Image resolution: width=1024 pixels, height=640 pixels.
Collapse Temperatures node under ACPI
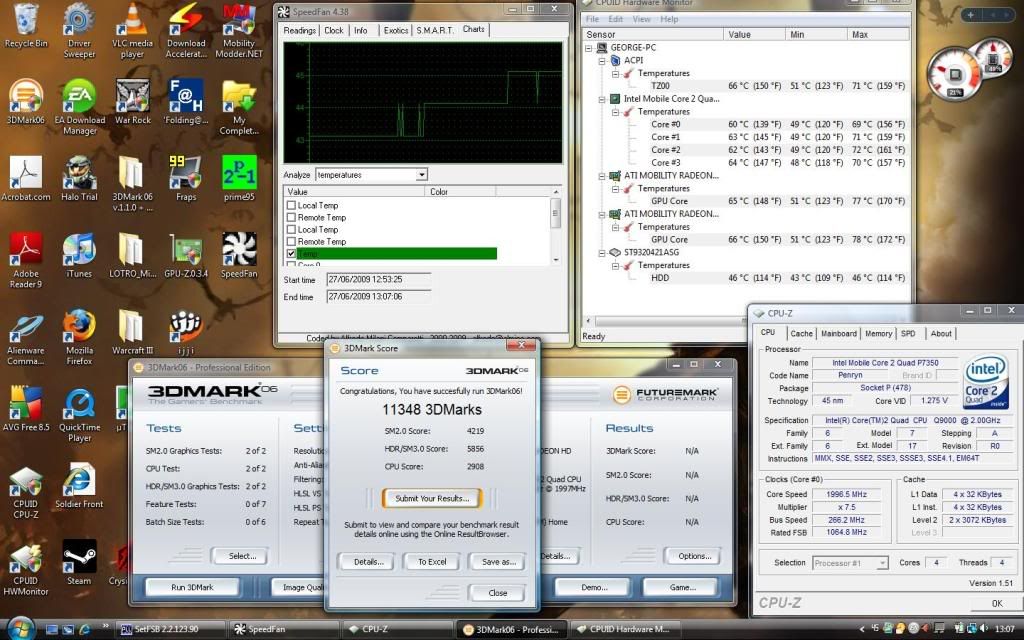pyautogui.click(x=615, y=73)
